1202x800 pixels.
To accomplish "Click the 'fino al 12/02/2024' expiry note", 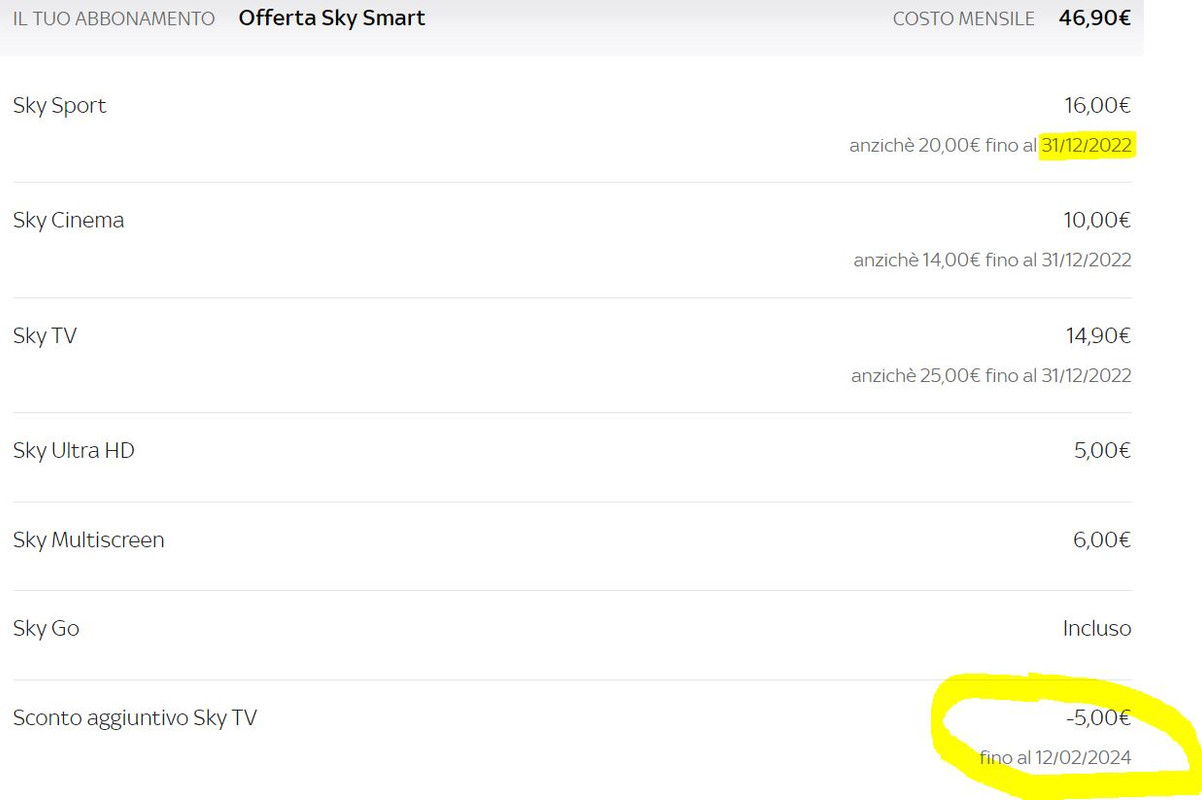I will tap(1055, 757).
